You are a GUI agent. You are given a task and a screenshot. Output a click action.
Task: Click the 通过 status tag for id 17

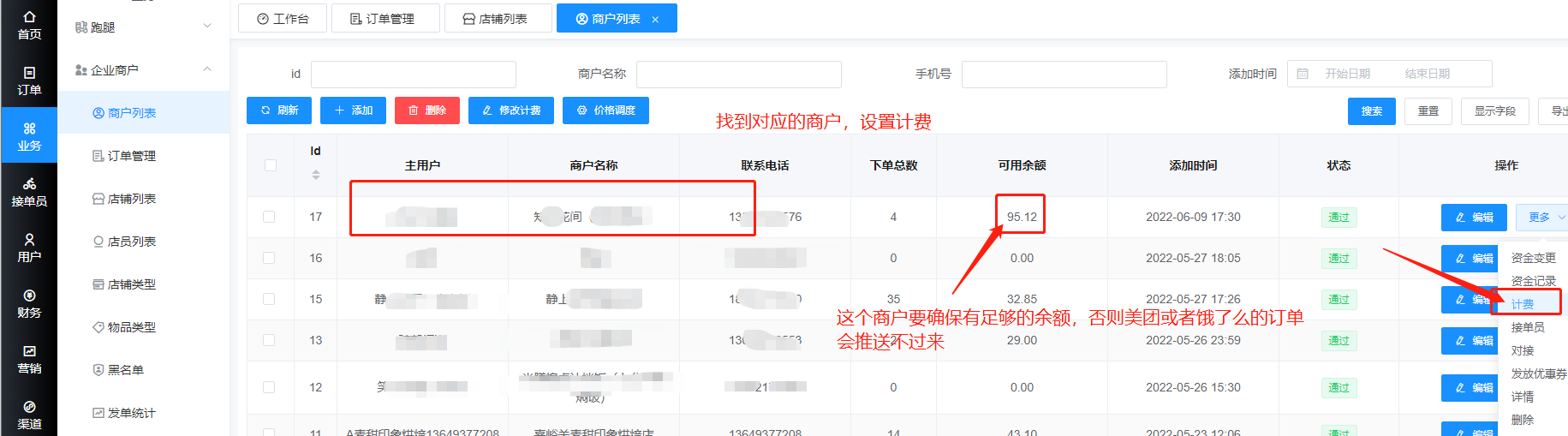1338,218
